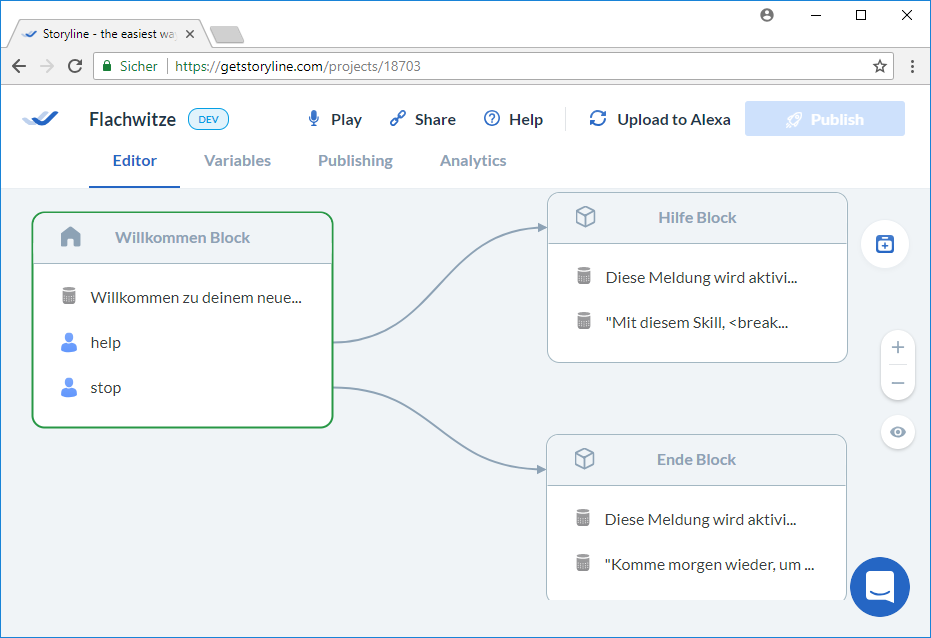The image size is (931, 638).
Task: Select the user 'help' step
Action: click(105, 343)
